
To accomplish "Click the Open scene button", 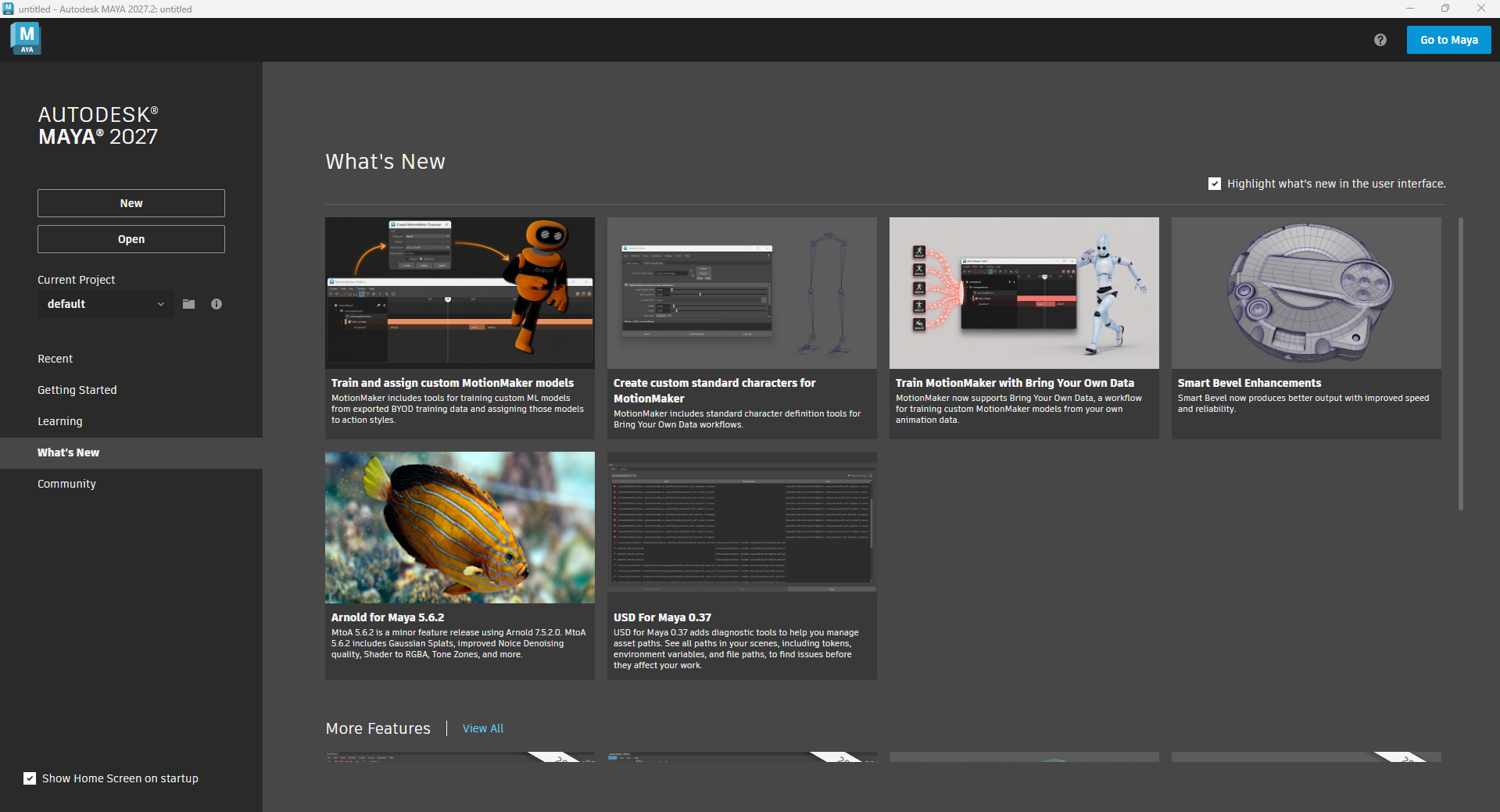I will (x=131, y=239).
